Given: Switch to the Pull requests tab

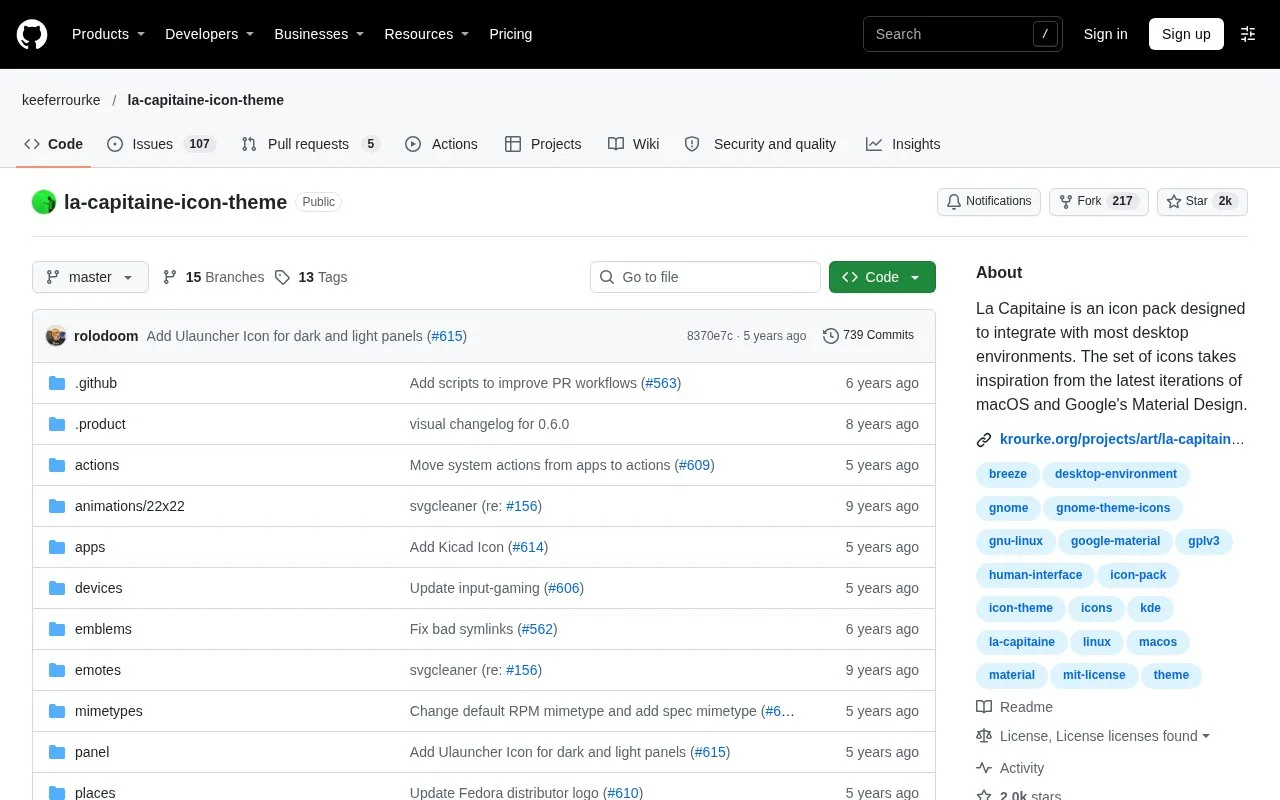Looking at the screenshot, I should click(311, 144).
